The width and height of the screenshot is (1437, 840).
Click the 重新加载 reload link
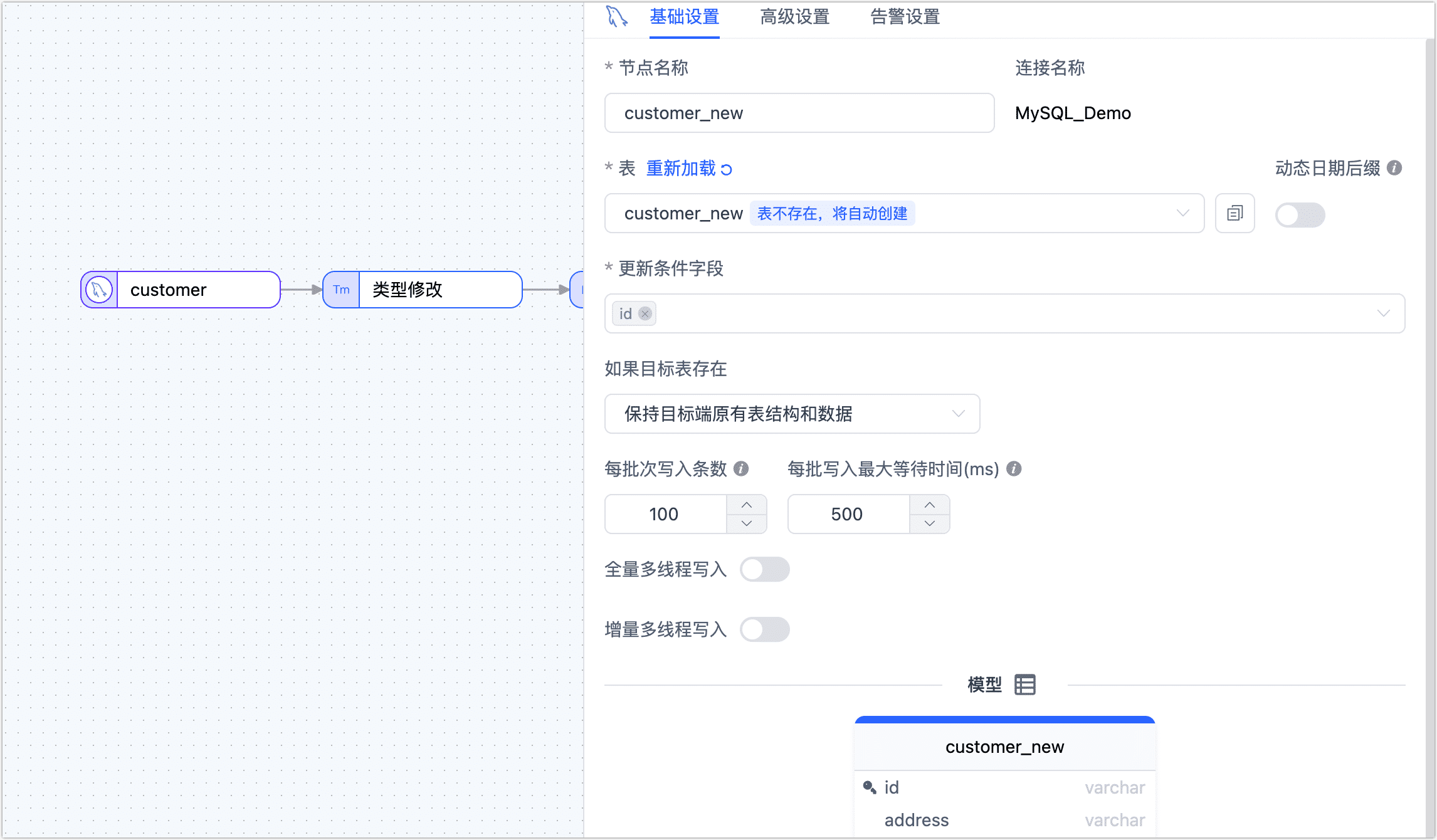(x=688, y=168)
